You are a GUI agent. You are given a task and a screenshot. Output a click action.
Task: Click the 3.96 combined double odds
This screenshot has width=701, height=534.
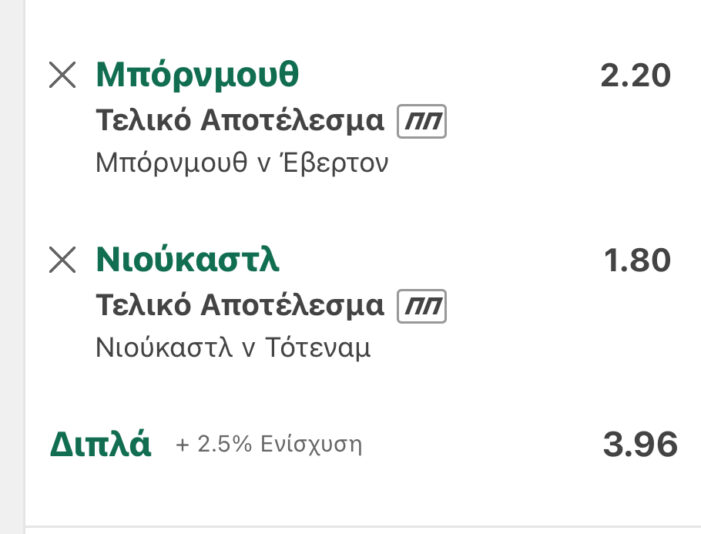click(640, 445)
